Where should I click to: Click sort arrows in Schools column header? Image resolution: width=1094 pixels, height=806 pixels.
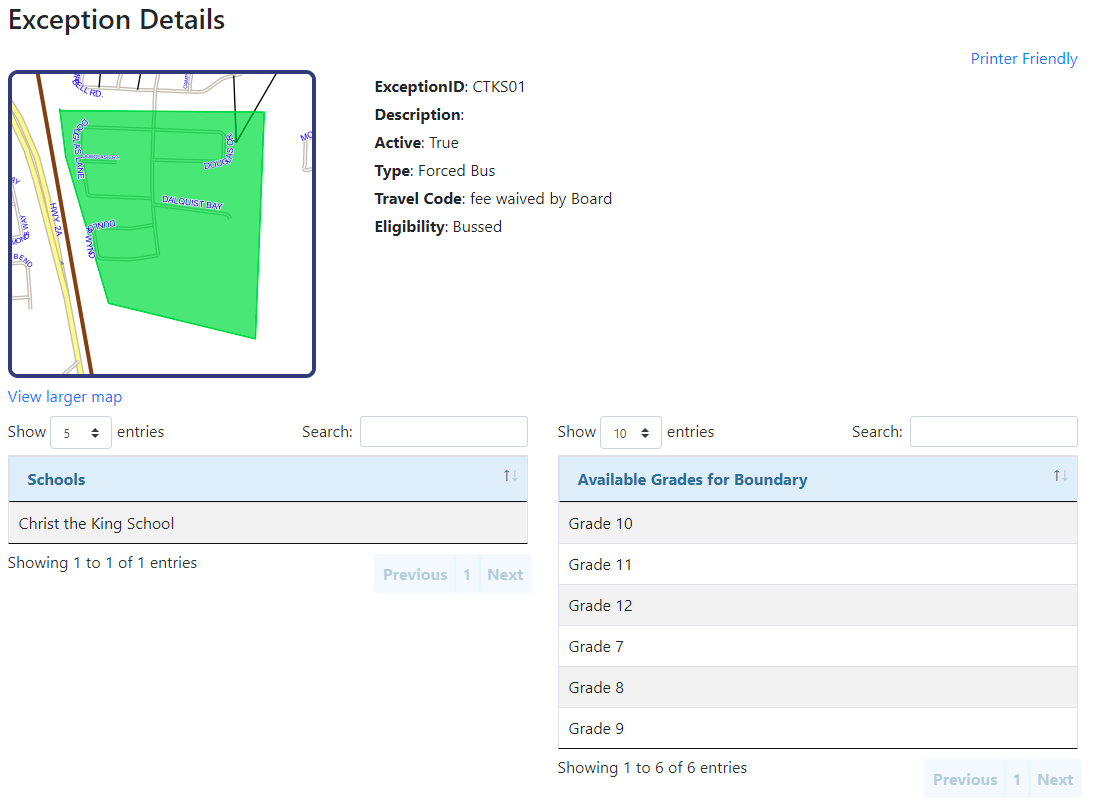point(510,476)
